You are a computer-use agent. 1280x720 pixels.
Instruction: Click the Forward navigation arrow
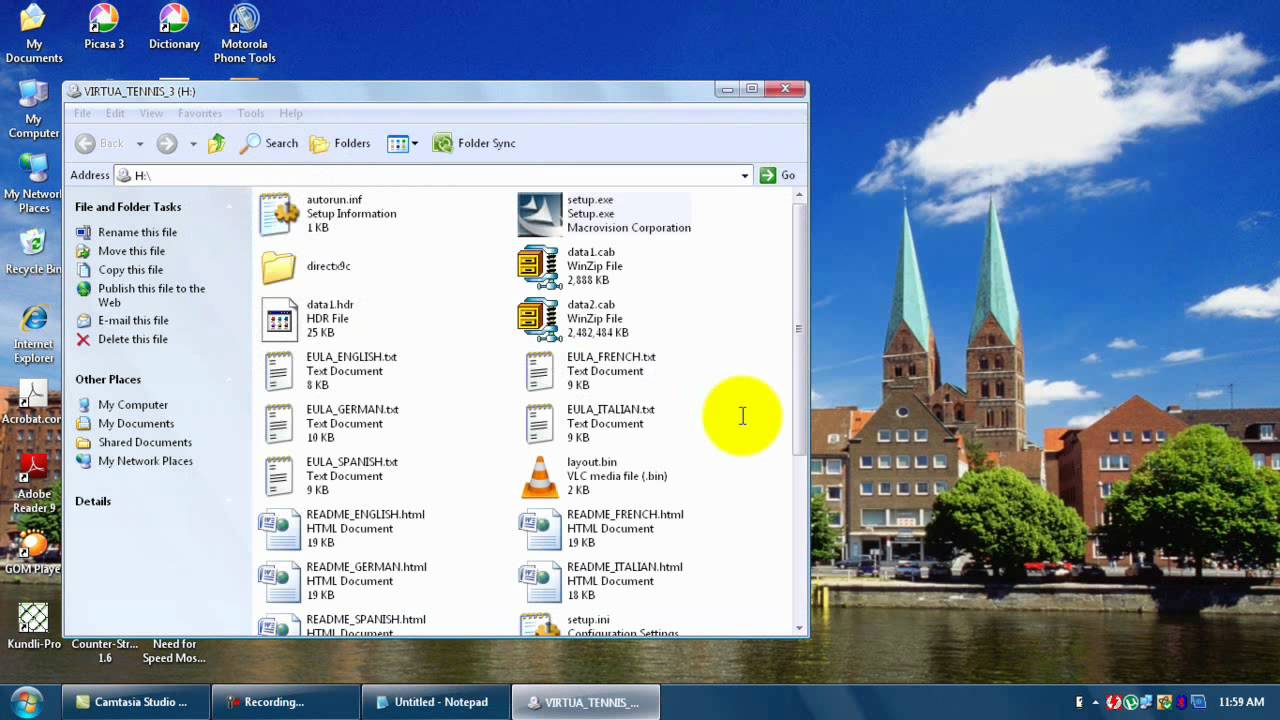point(167,143)
